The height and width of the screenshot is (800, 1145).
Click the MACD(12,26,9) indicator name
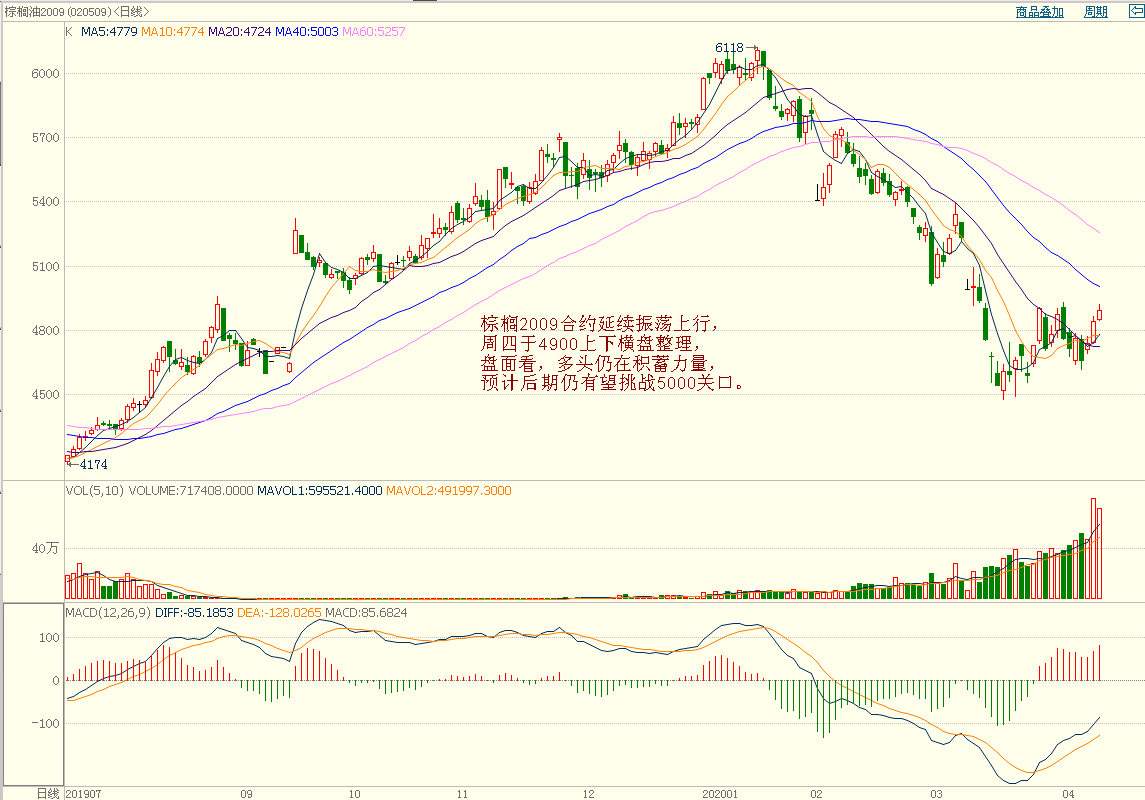(108, 612)
